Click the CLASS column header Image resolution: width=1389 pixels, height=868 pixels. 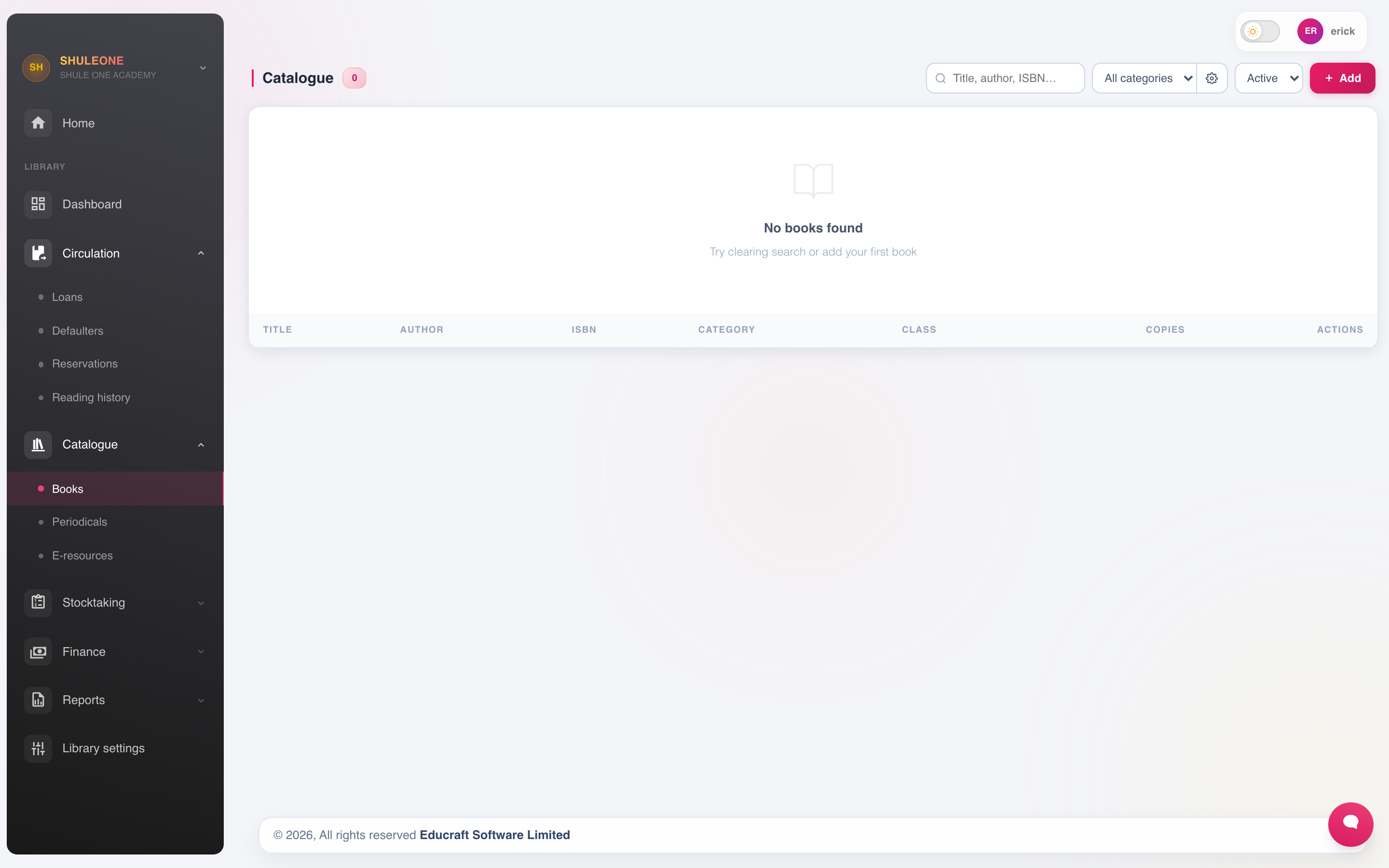tap(919, 329)
